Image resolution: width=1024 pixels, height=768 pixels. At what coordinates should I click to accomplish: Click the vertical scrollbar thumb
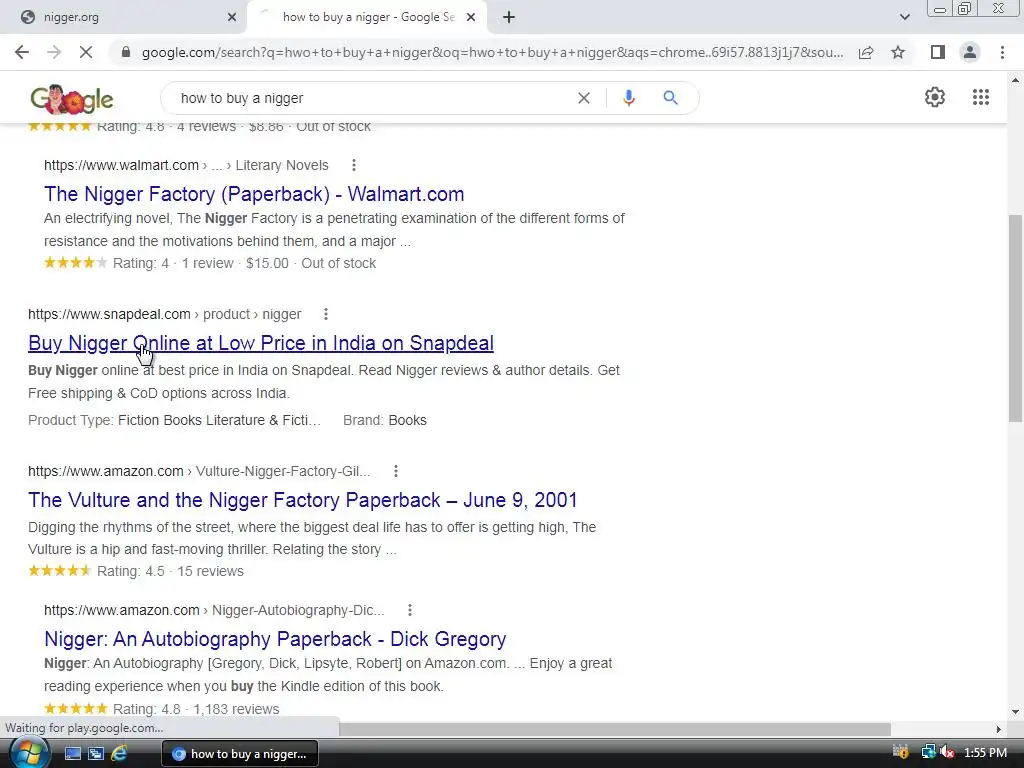(1015, 318)
